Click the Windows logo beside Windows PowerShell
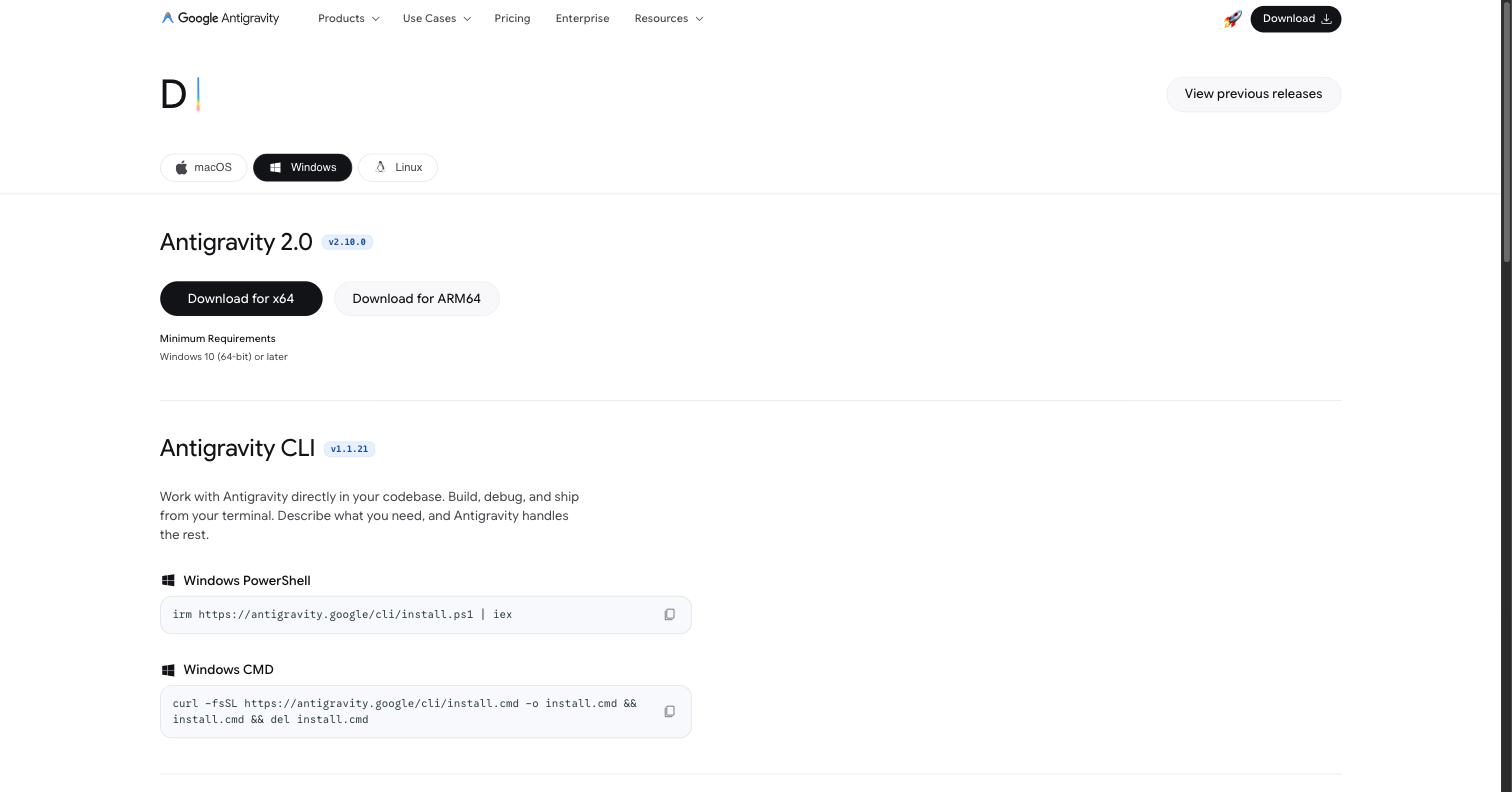 pyautogui.click(x=168, y=581)
